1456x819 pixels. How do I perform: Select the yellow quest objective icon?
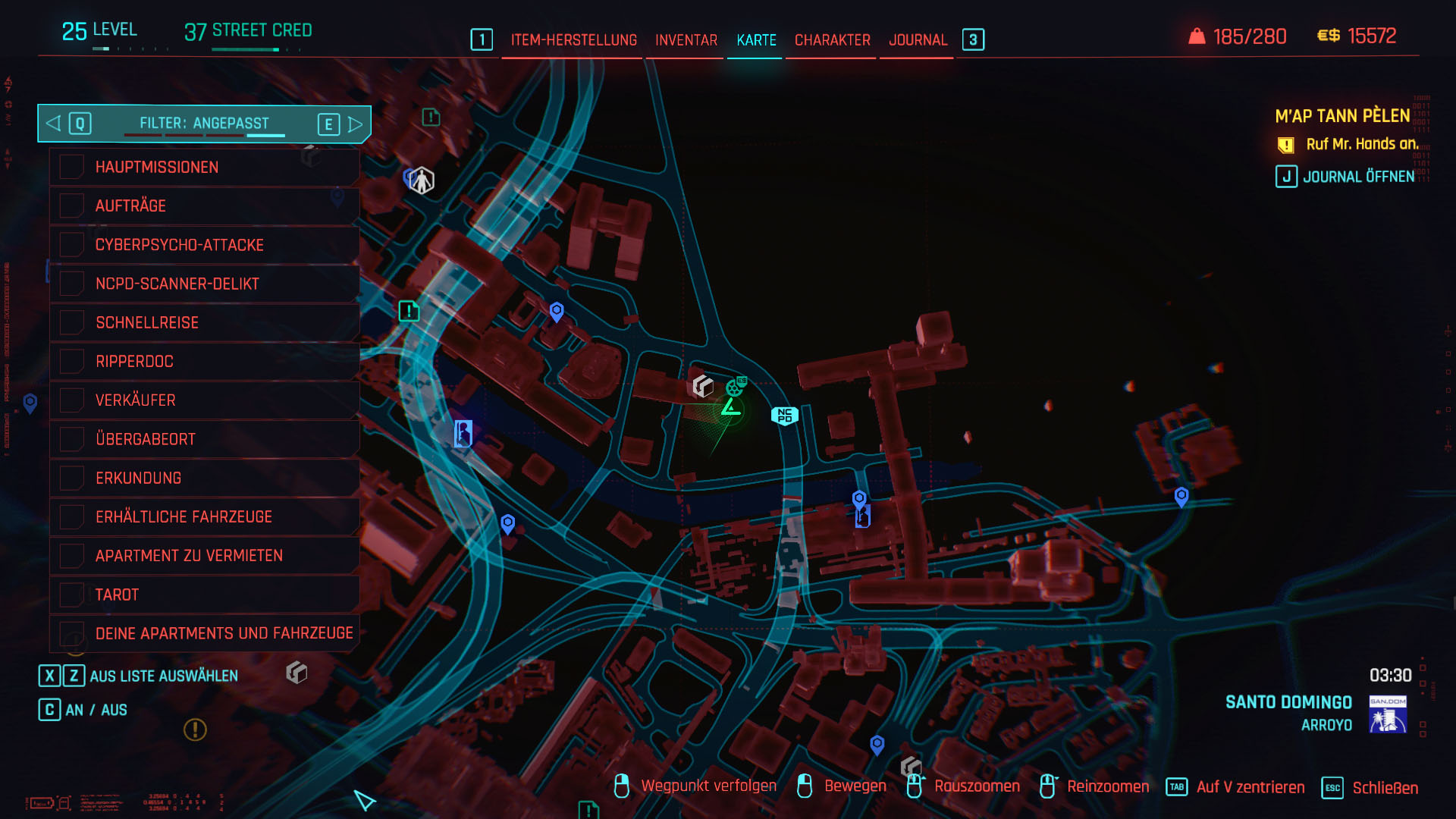pos(1285,145)
